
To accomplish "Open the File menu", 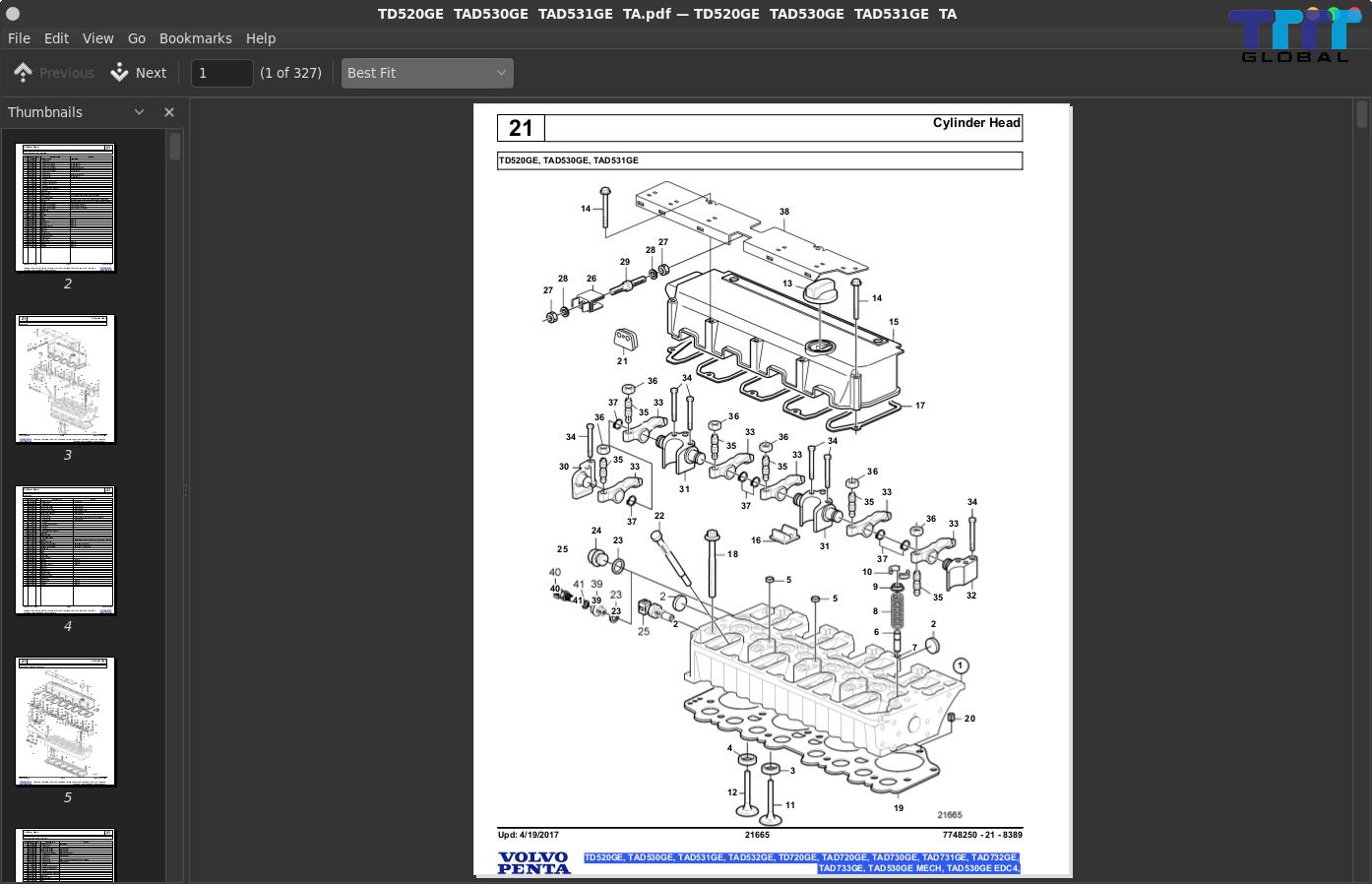I will point(19,38).
